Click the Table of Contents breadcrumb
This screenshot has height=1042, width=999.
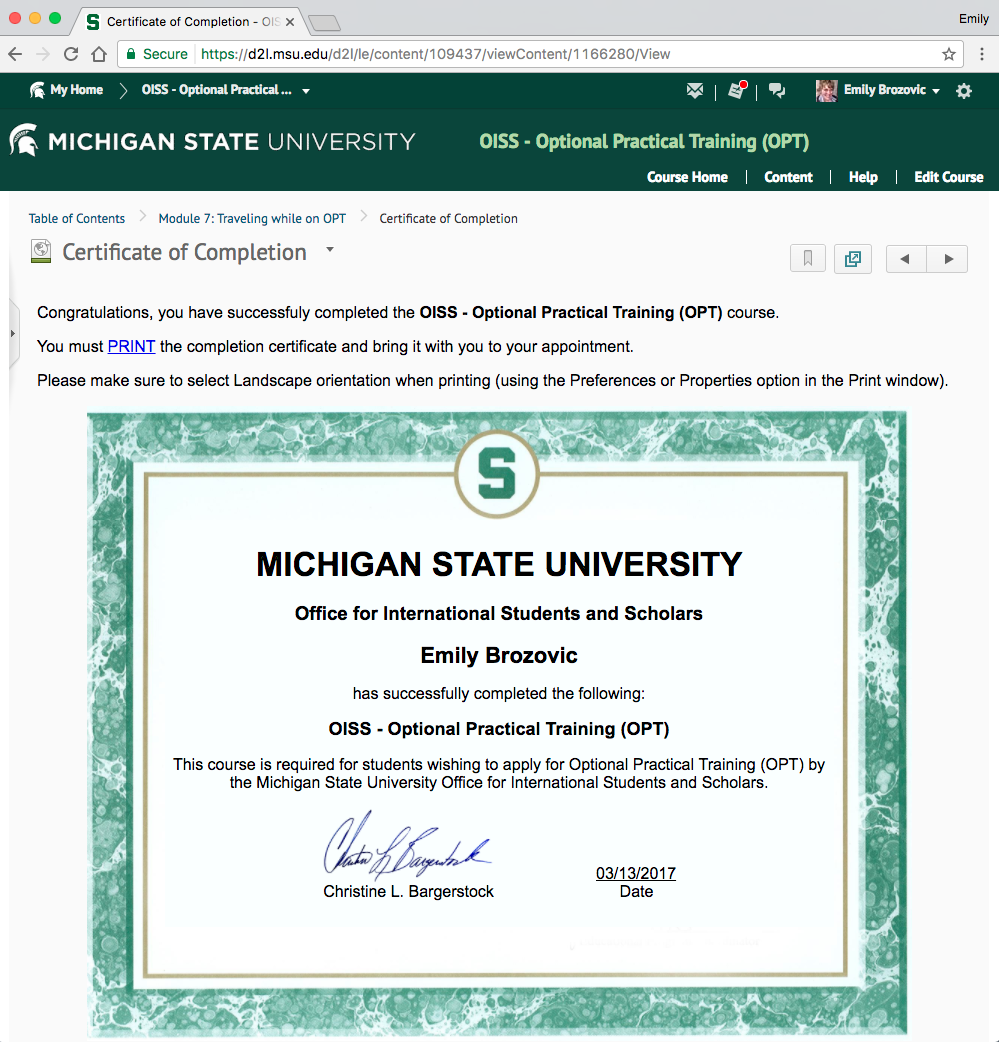pos(77,218)
